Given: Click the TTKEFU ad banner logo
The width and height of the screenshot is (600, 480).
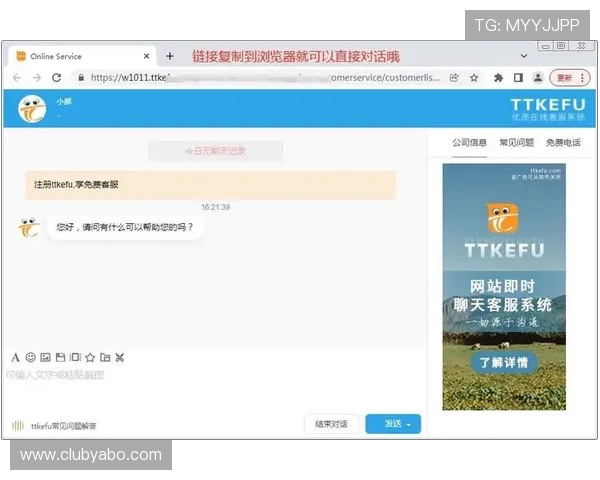Looking at the screenshot, I should pos(503,219).
